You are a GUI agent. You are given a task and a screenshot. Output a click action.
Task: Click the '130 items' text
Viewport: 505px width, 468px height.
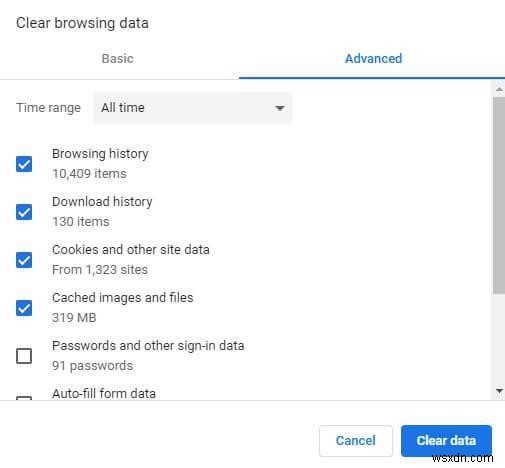pos(81,222)
